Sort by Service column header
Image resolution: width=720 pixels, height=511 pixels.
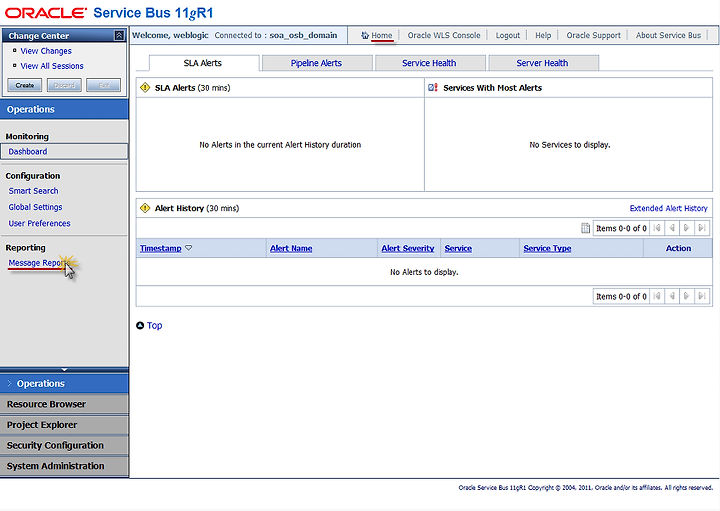pos(458,248)
